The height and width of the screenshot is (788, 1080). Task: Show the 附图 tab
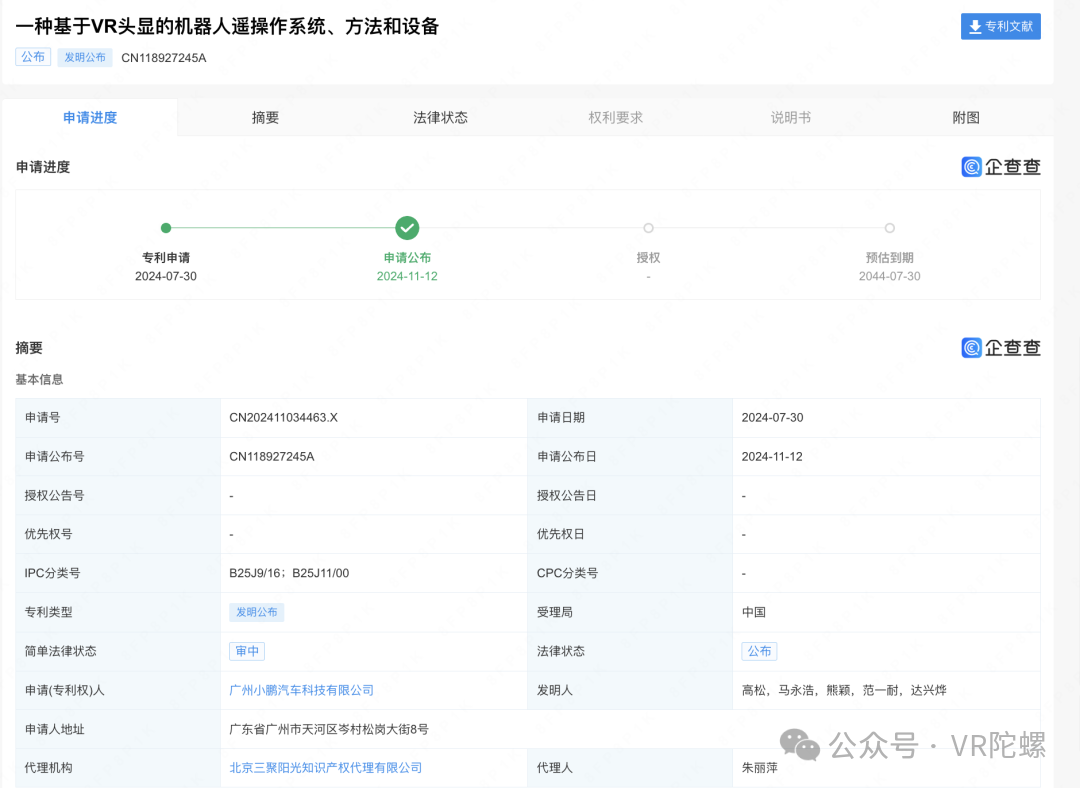coord(966,118)
